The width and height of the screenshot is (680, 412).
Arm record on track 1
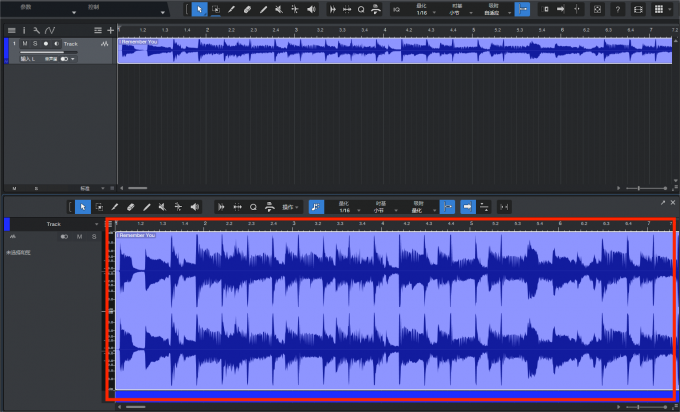[45, 45]
